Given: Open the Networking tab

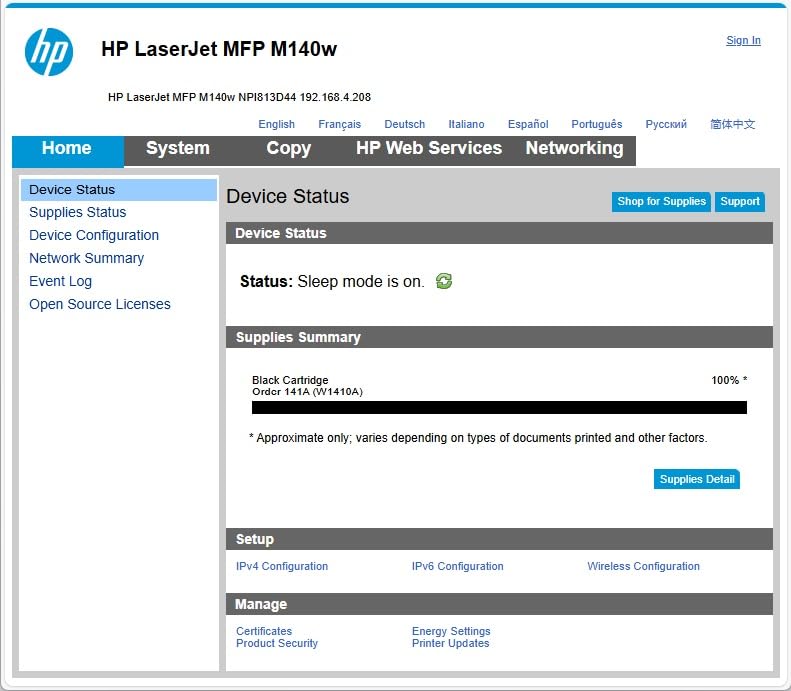Looking at the screenshot, I should pos(575,148).
